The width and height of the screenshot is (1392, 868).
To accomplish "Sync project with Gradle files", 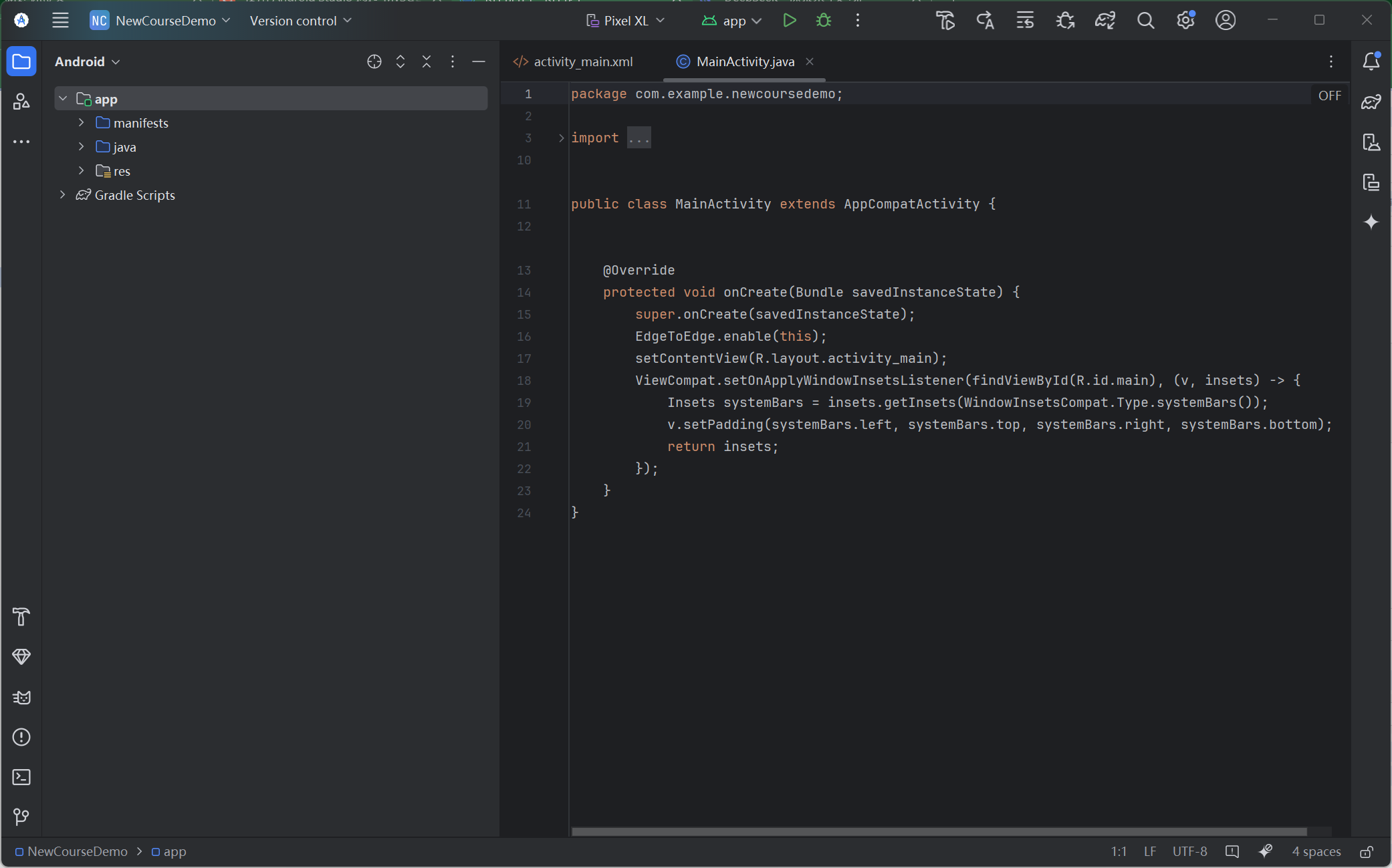I will click(1105, 21).
